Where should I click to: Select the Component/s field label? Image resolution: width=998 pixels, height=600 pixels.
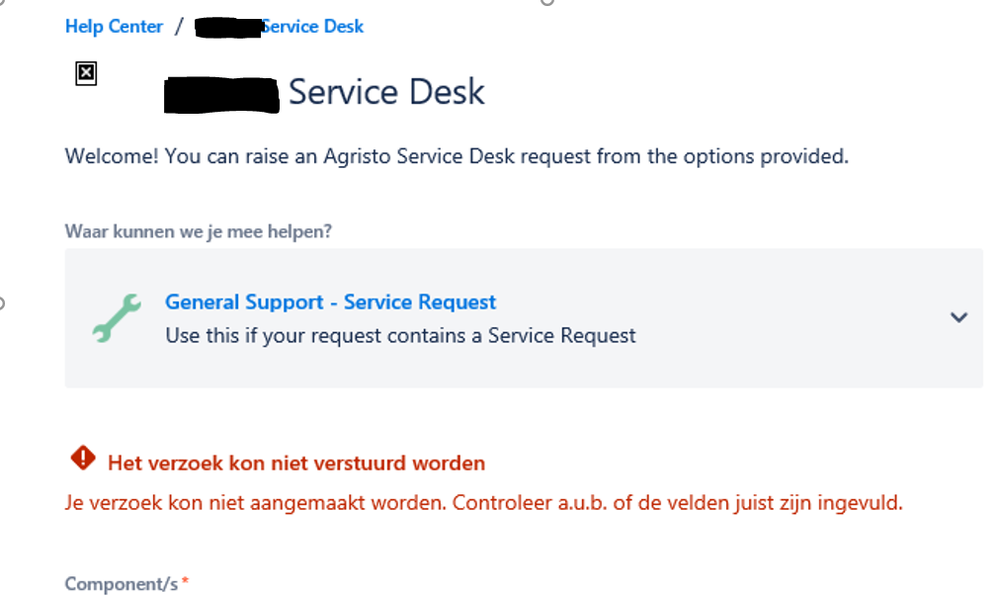coord(120,583)
